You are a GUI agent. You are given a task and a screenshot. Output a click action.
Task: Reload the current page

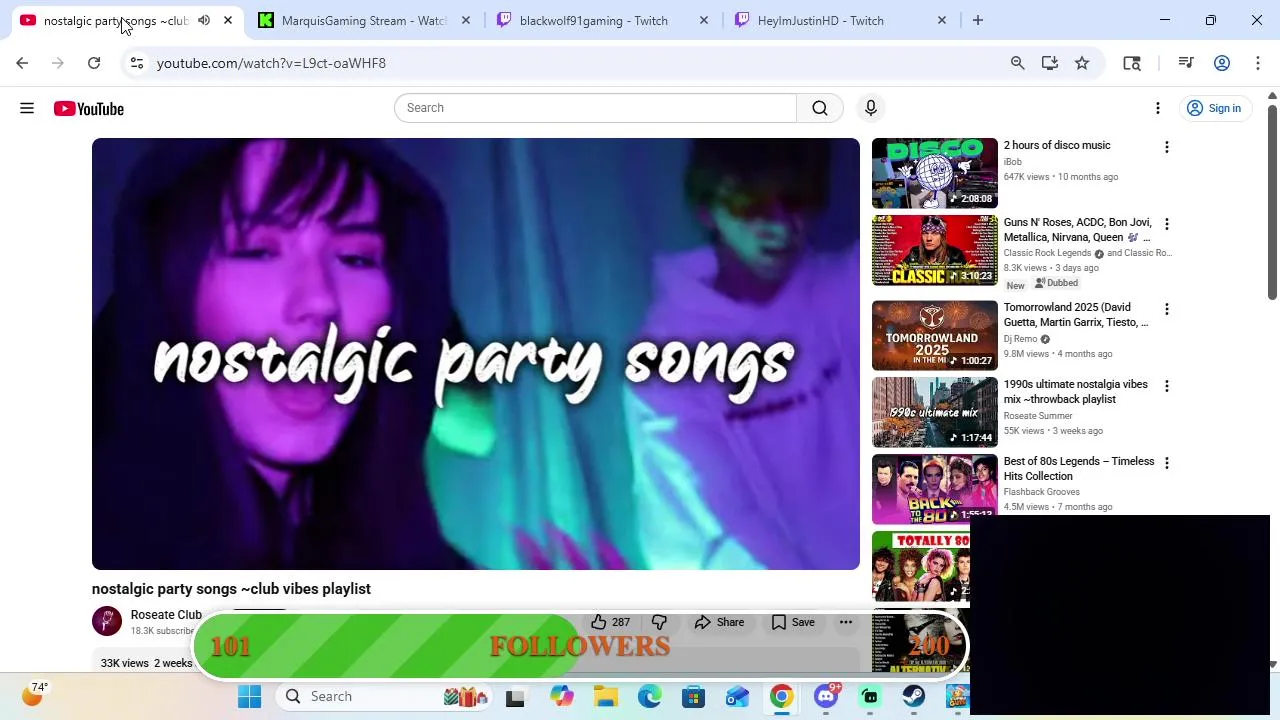[x=94, y=63]
